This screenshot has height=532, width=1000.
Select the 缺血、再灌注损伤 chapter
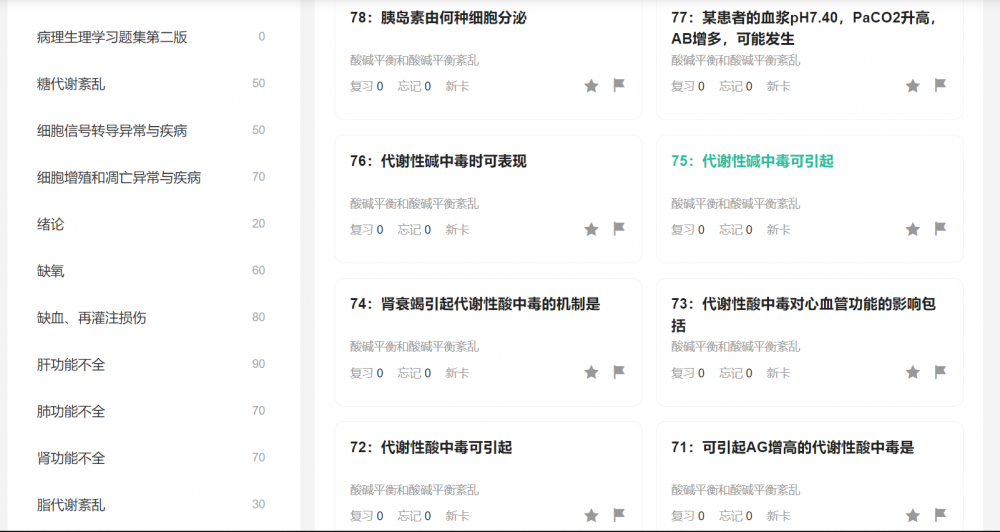(91, 318)
